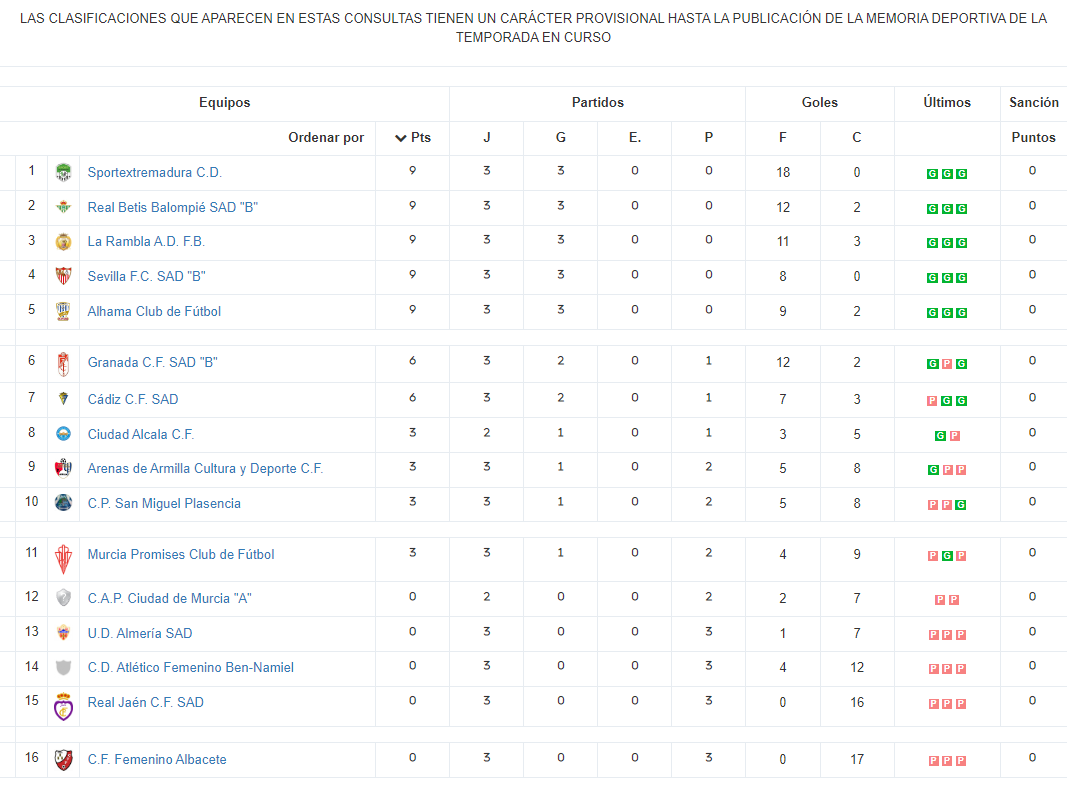Image resolution: width=1067 pixels, height=787 pixels.
Task: Click Sportextremadura's goals for value 18
Action: (783, 173)
